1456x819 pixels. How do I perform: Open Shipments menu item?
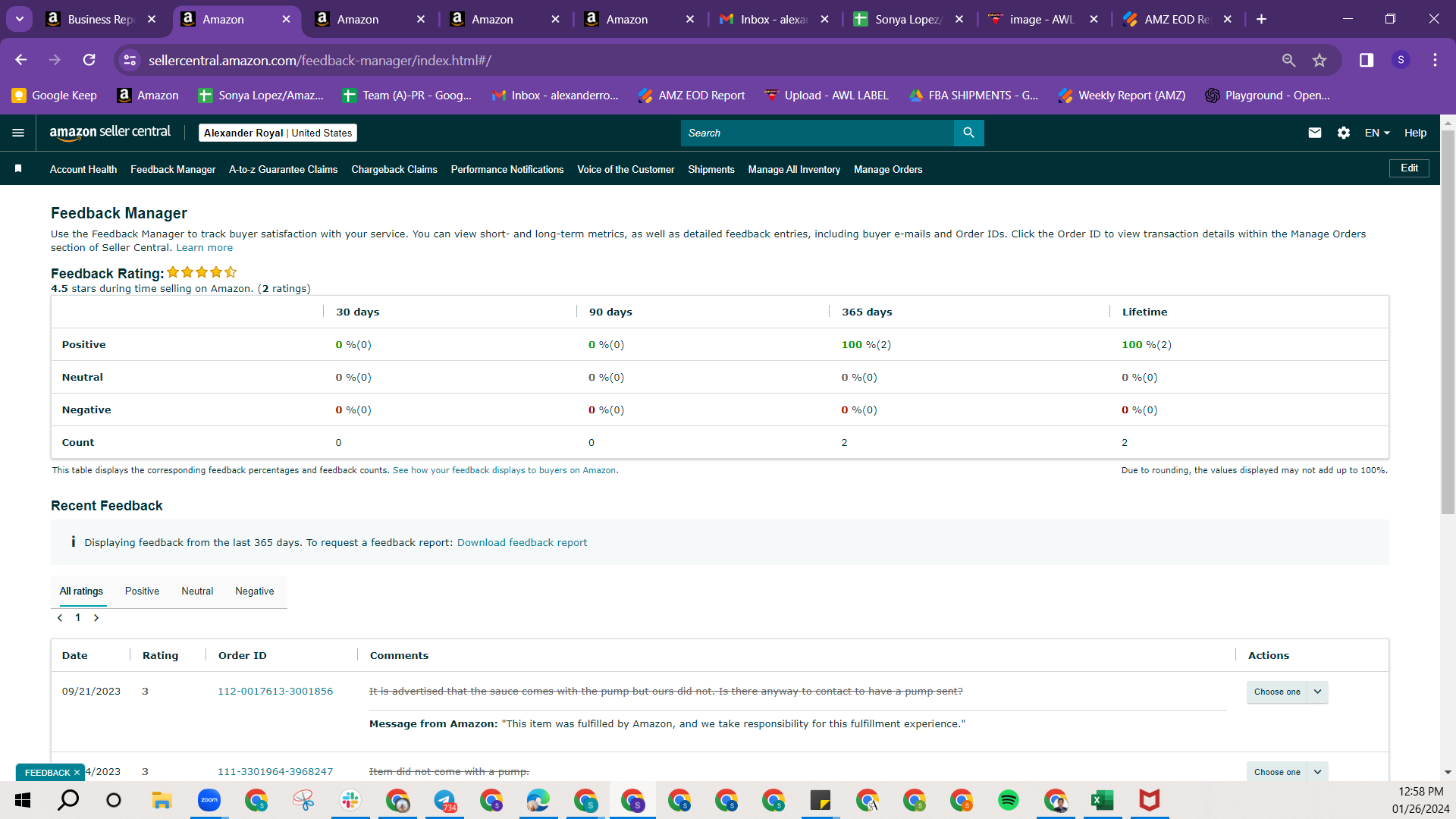click(x=711, y=170)
